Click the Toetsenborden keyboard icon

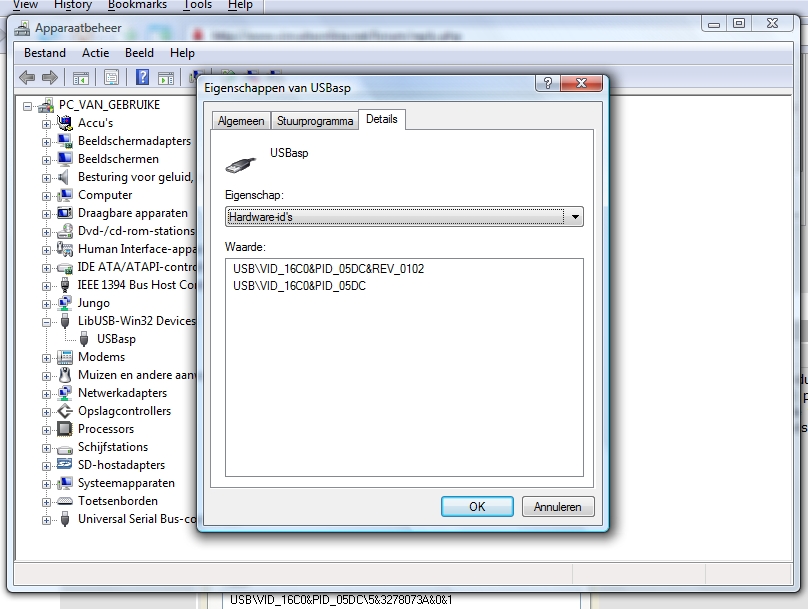(65, 501)
